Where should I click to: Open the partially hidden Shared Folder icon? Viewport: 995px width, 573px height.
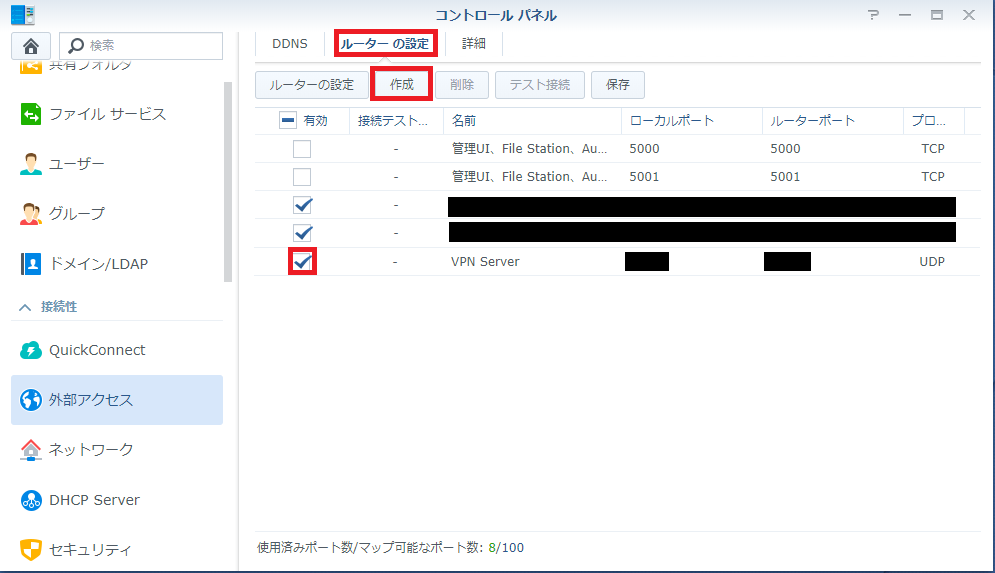tap(30, 67)
